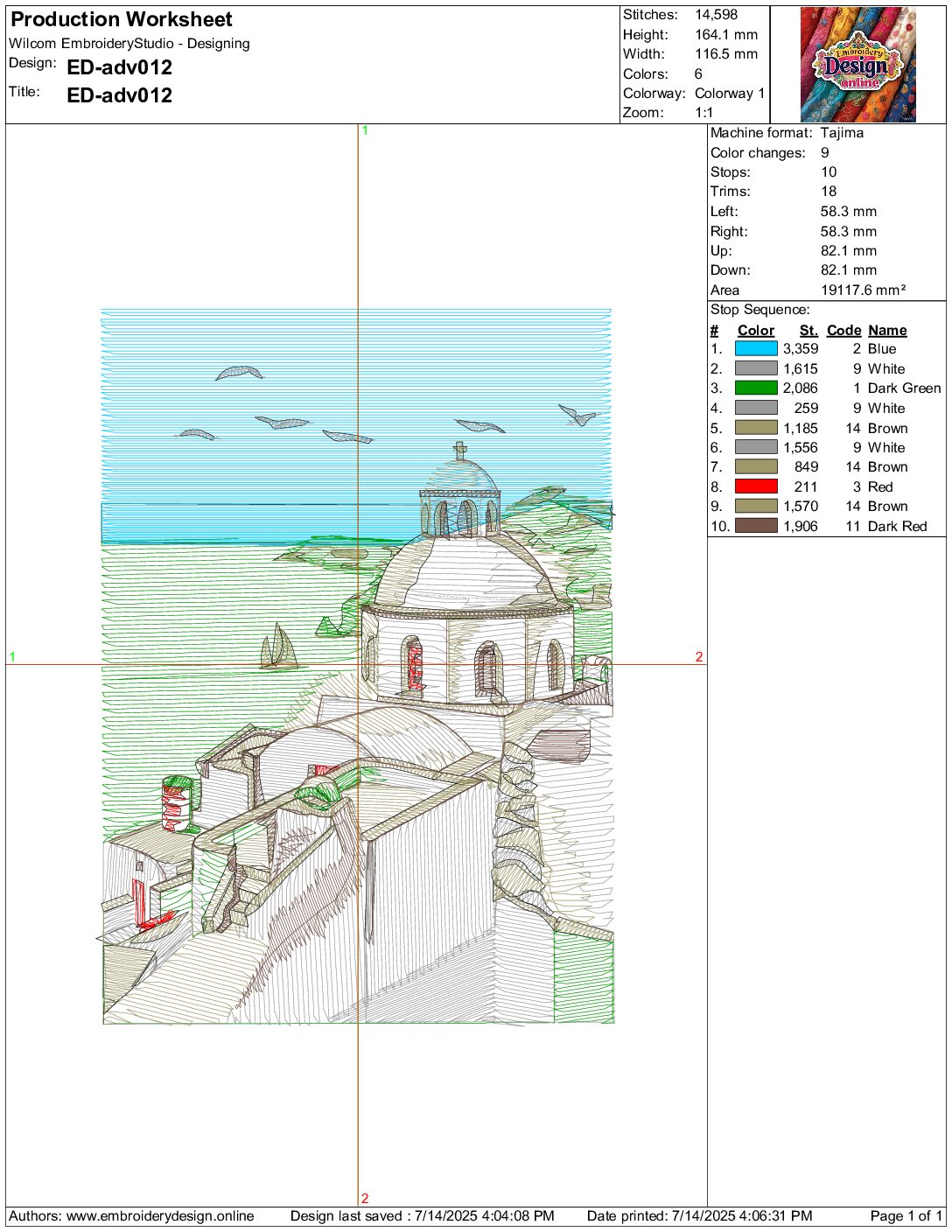Select the brown swatch with 1,185 stitches

point(756,428)
